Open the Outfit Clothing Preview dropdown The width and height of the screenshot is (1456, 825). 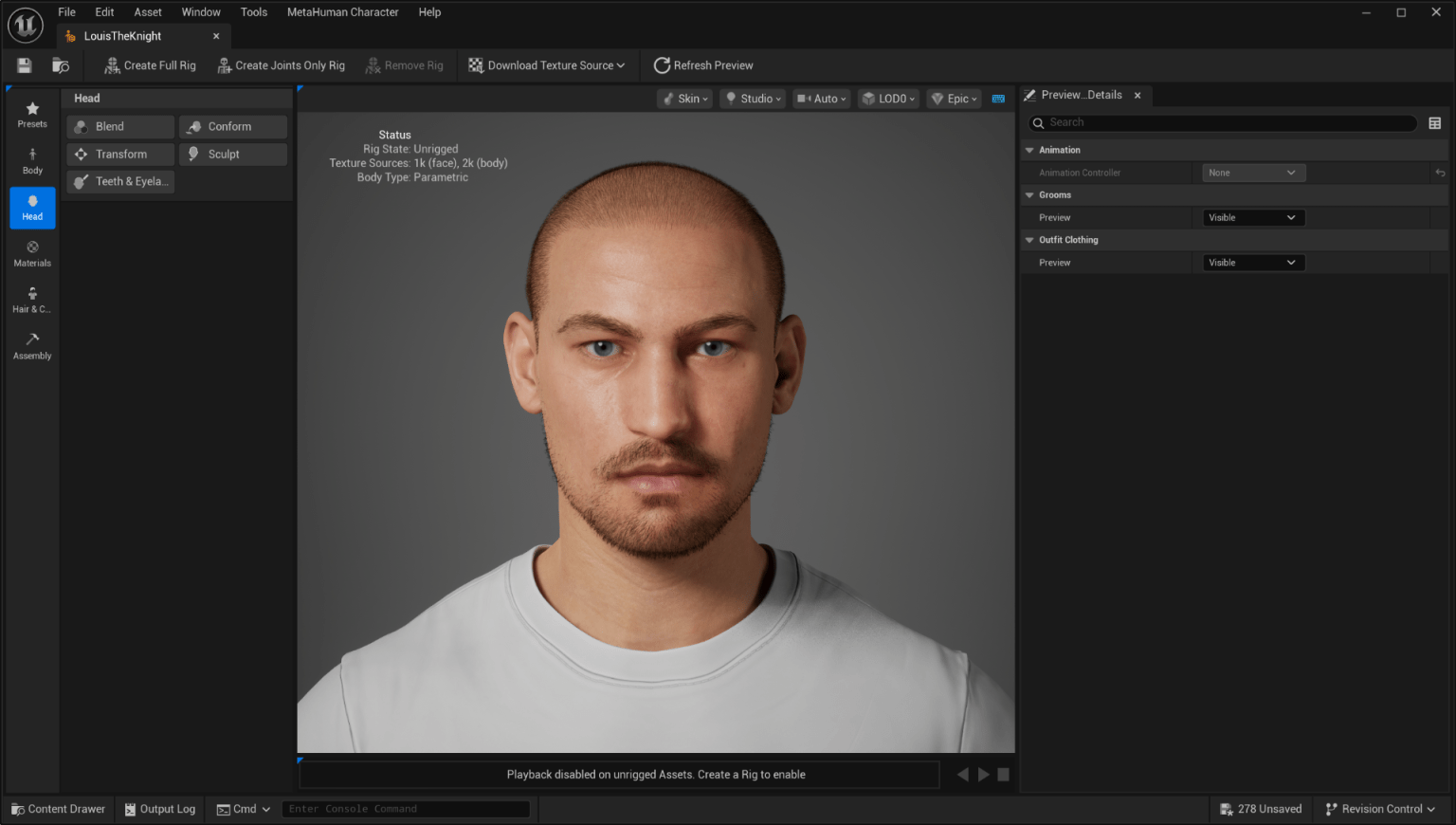[x=1252, y=263]
